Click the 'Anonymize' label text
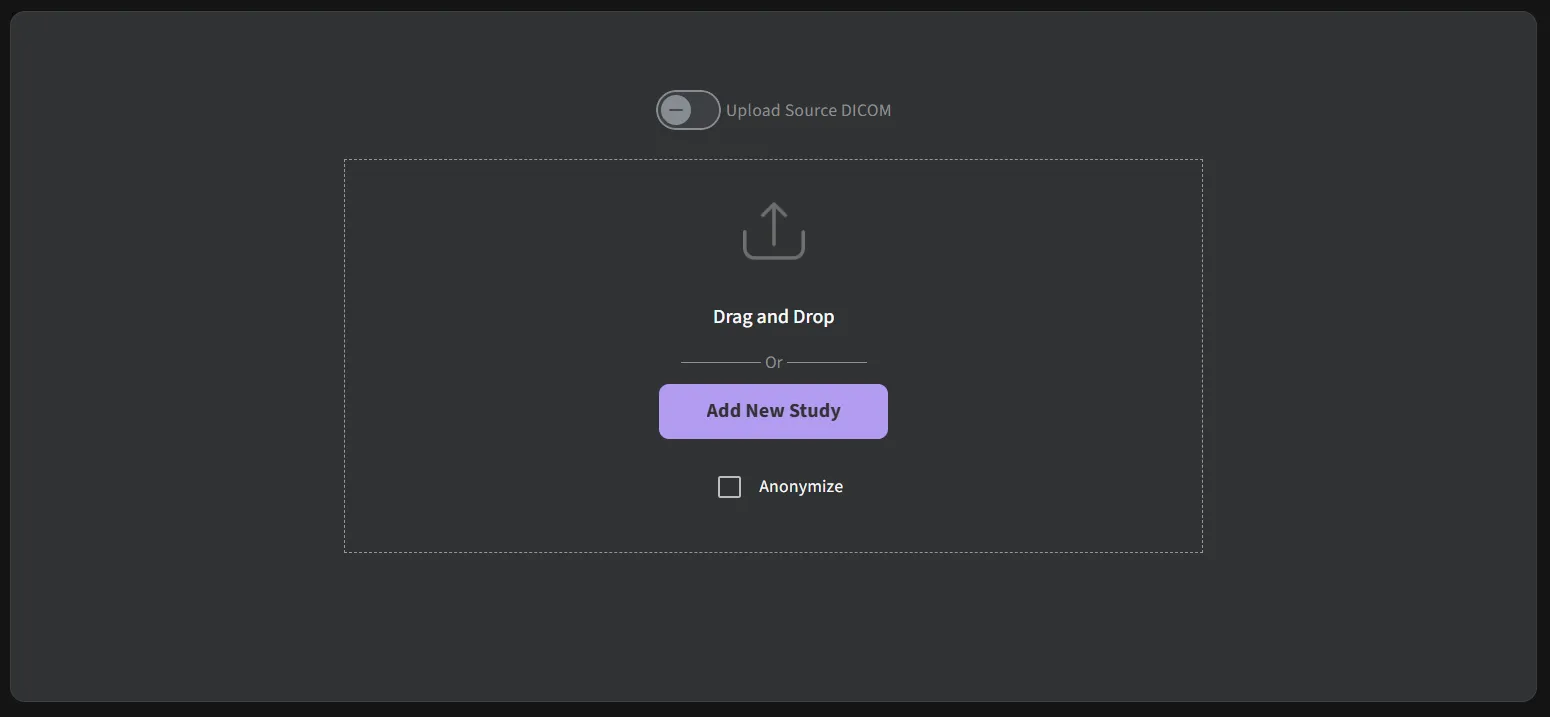This screenshot has width=1550, height=717. point(801,487)
